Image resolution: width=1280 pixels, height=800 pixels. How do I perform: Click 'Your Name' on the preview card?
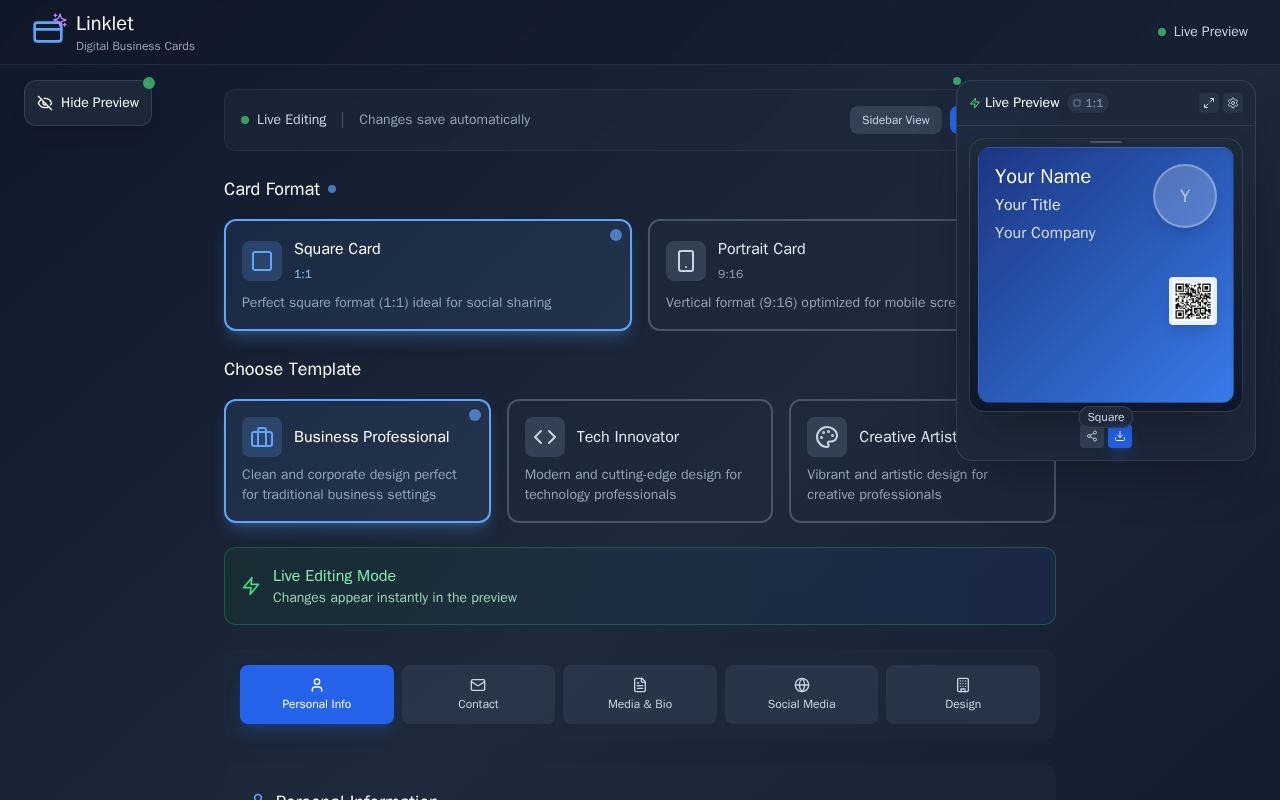tap(1043, 176)
